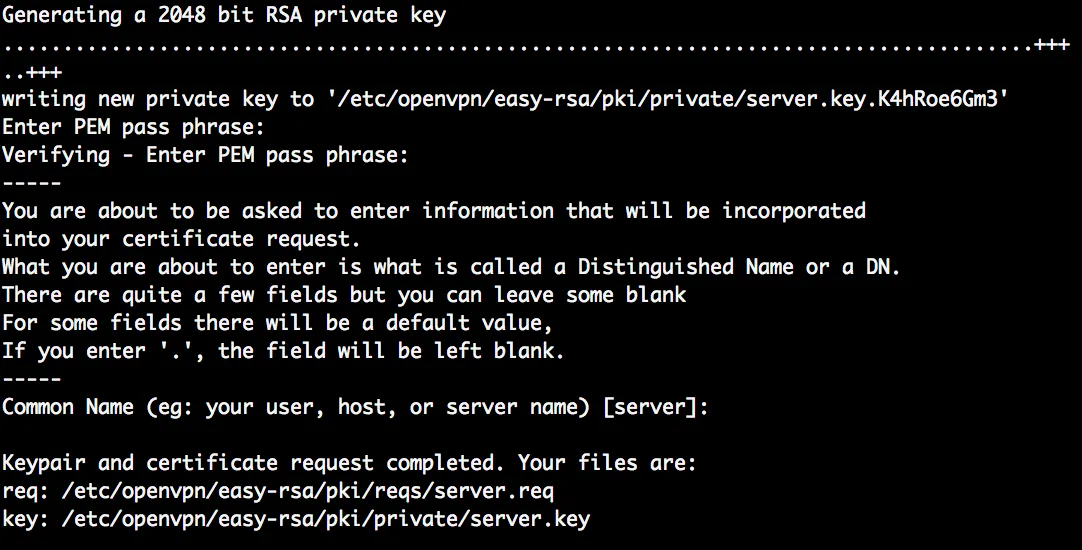Click the 'Keypair and certificate request completed' line
Viewport: 1082px width, 550px height.
tap(349, 463)
